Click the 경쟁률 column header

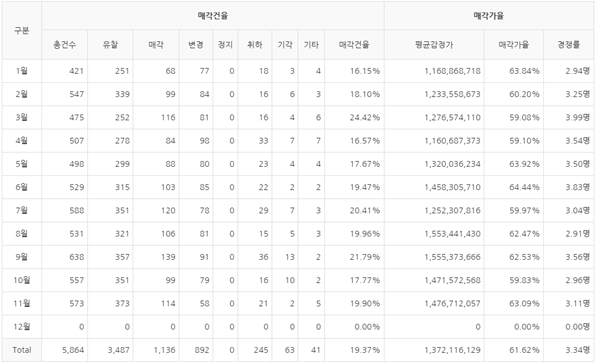tap(569, 45)
